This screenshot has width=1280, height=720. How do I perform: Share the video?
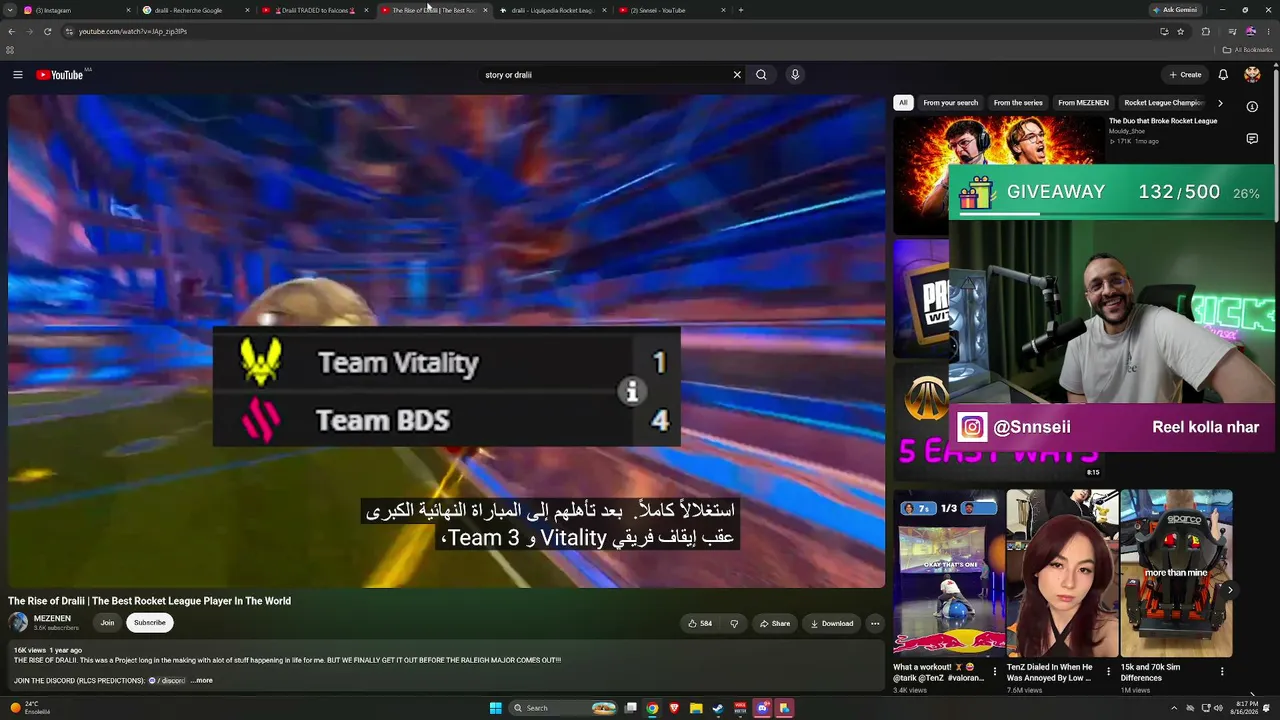click(775, 623)
